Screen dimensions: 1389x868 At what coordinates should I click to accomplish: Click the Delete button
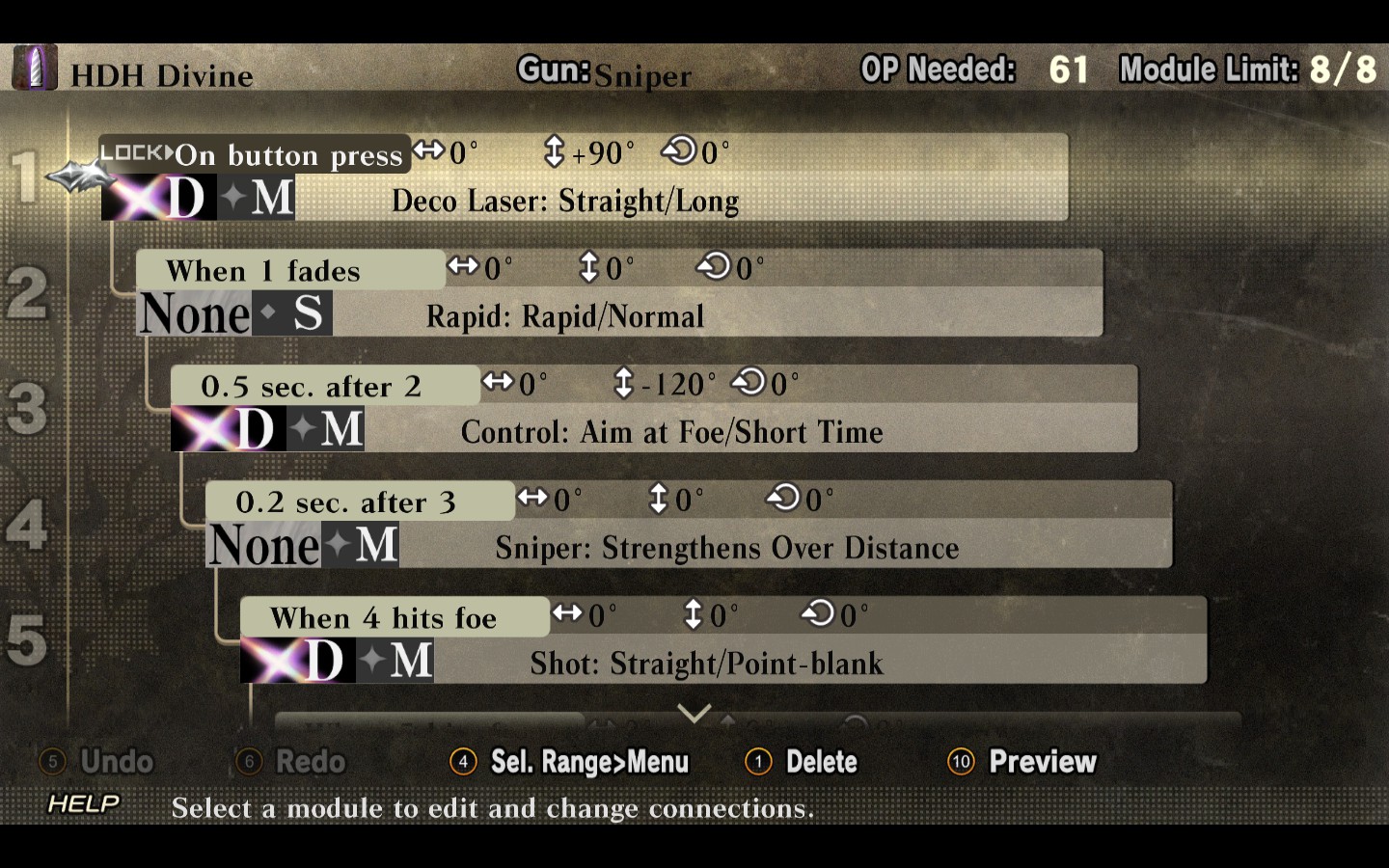coord(802,762)
